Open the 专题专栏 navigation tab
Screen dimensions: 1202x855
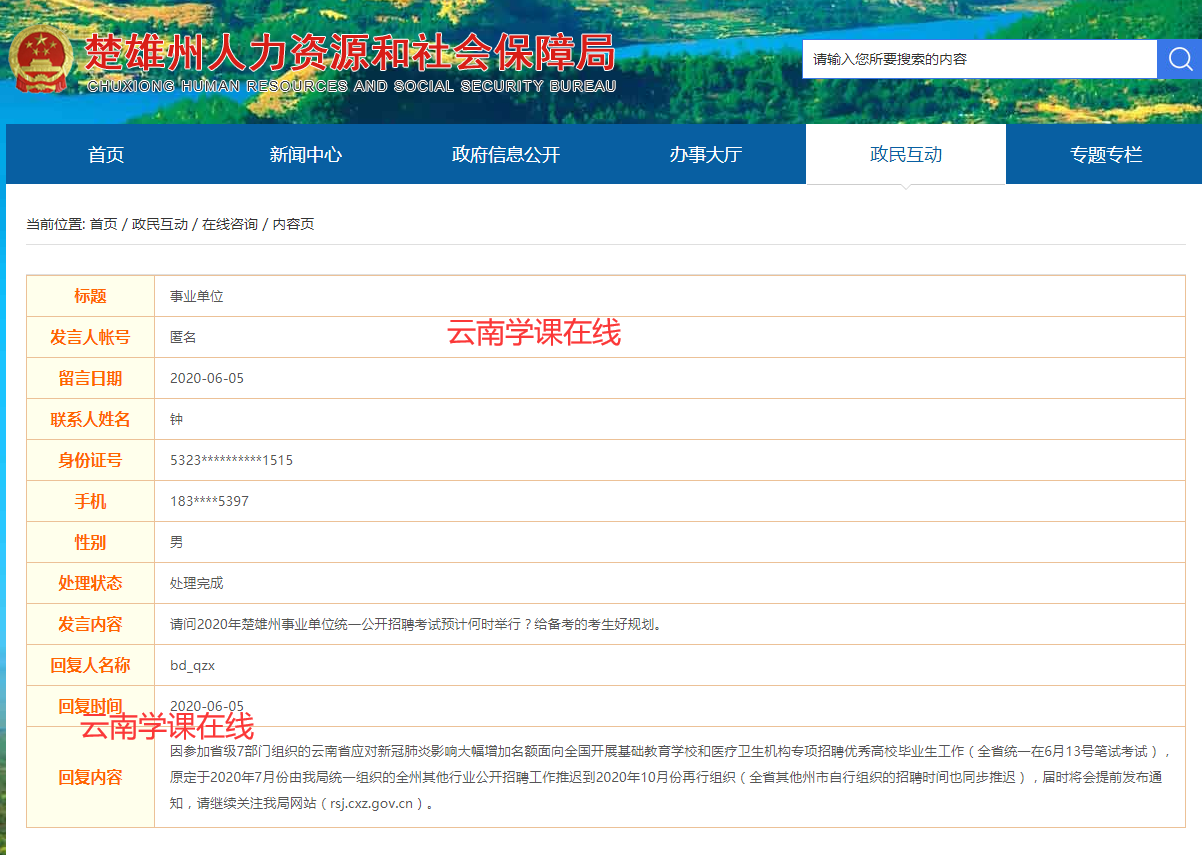(x=1104, y=154)
